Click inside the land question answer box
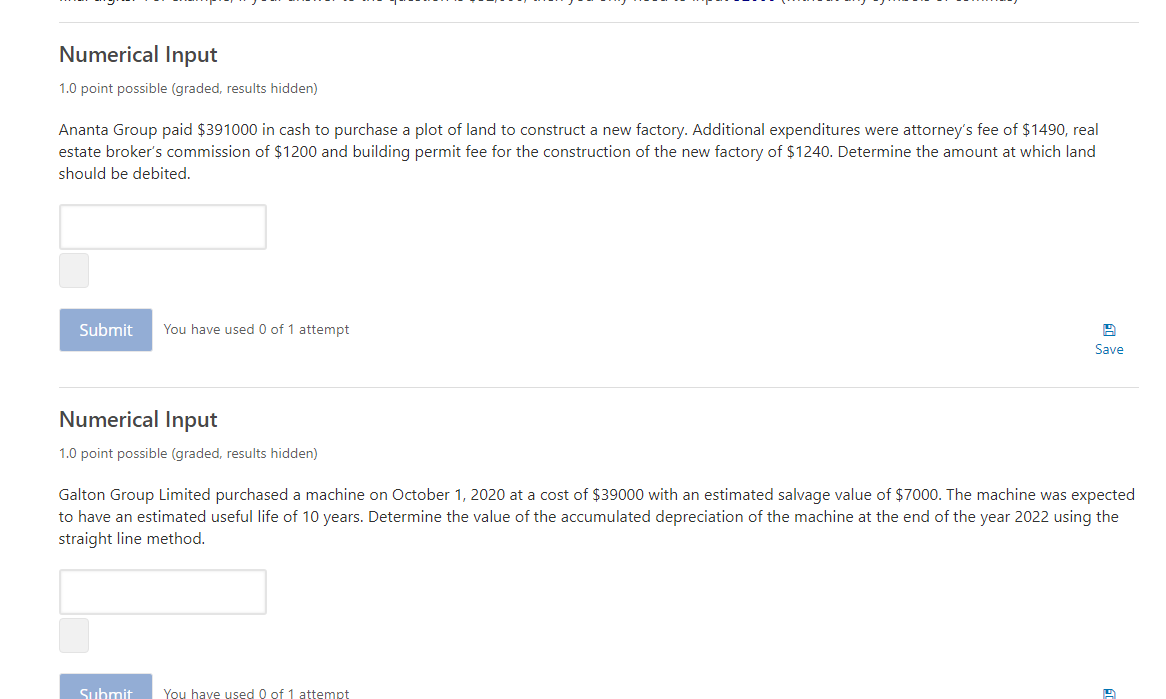1166x699 pixels. pos(162,226)
